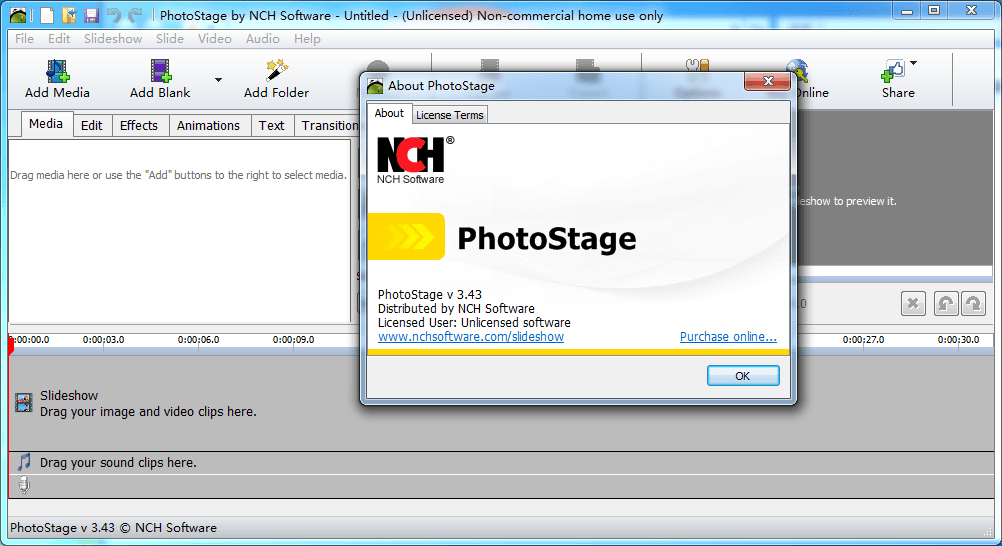The width and height of the screenshot is (1002, 546).
Task: Click the 0:00:06.0 timeline ruler mark
Action: point(198,339)
